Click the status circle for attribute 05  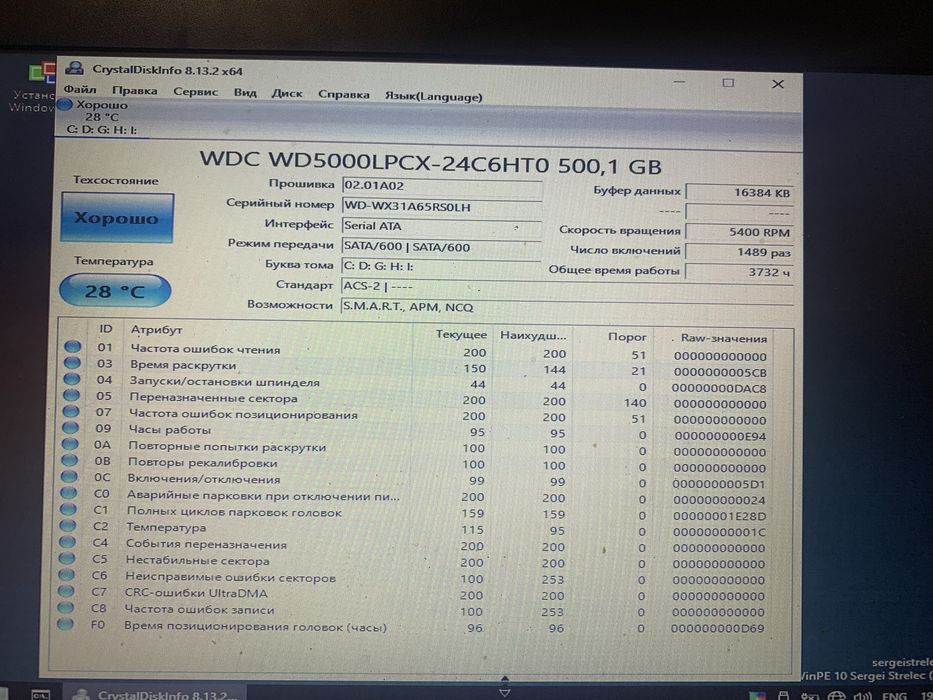71,395
